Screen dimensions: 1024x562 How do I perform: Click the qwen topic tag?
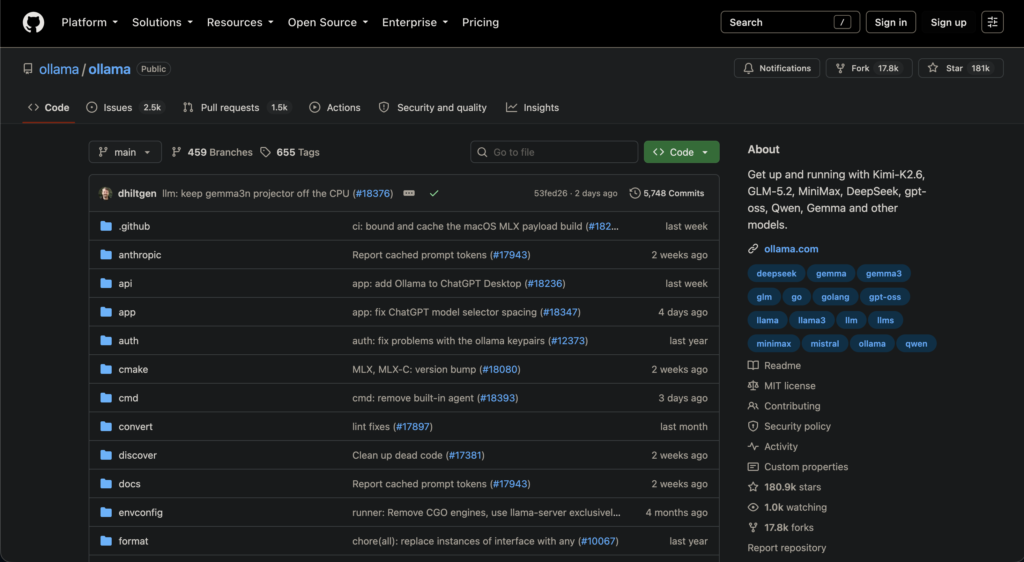click(x=916, y=343)
